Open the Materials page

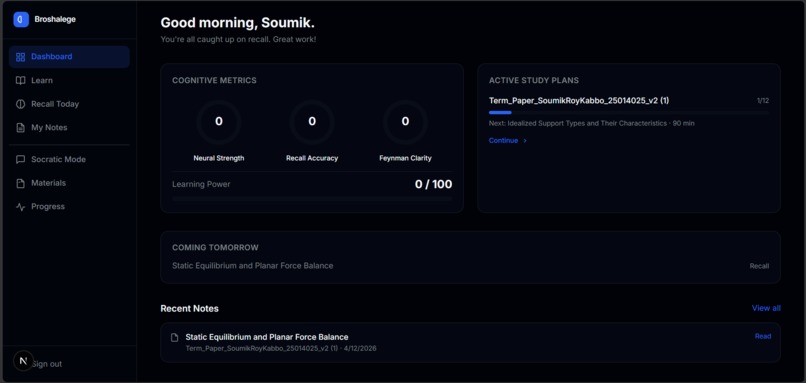(69, 183)
